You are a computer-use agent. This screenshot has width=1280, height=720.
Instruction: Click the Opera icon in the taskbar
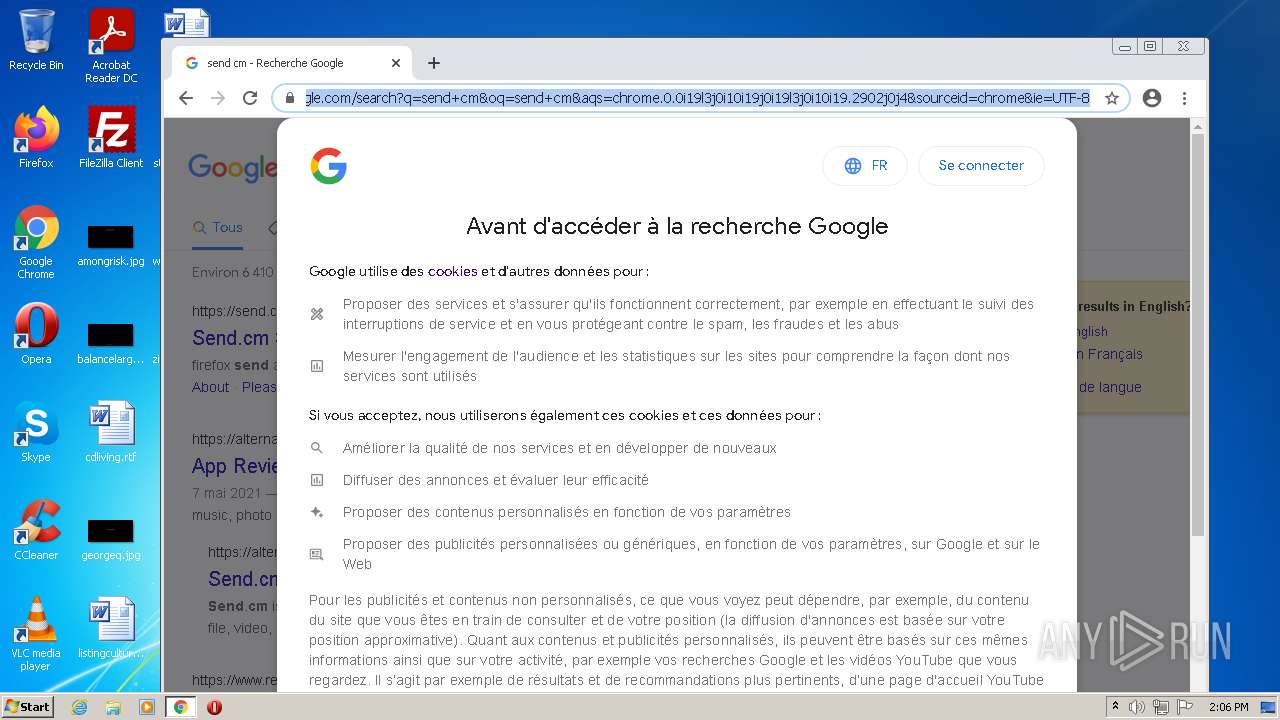pyautogui.click(x=214, y=707)
